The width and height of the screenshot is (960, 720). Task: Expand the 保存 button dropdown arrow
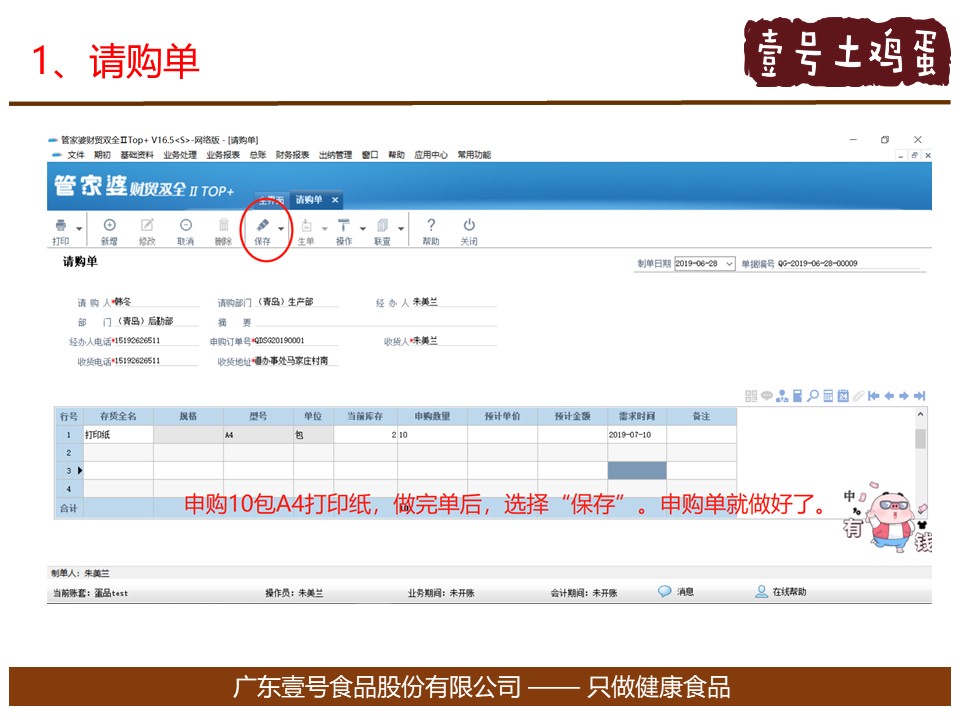281,228
